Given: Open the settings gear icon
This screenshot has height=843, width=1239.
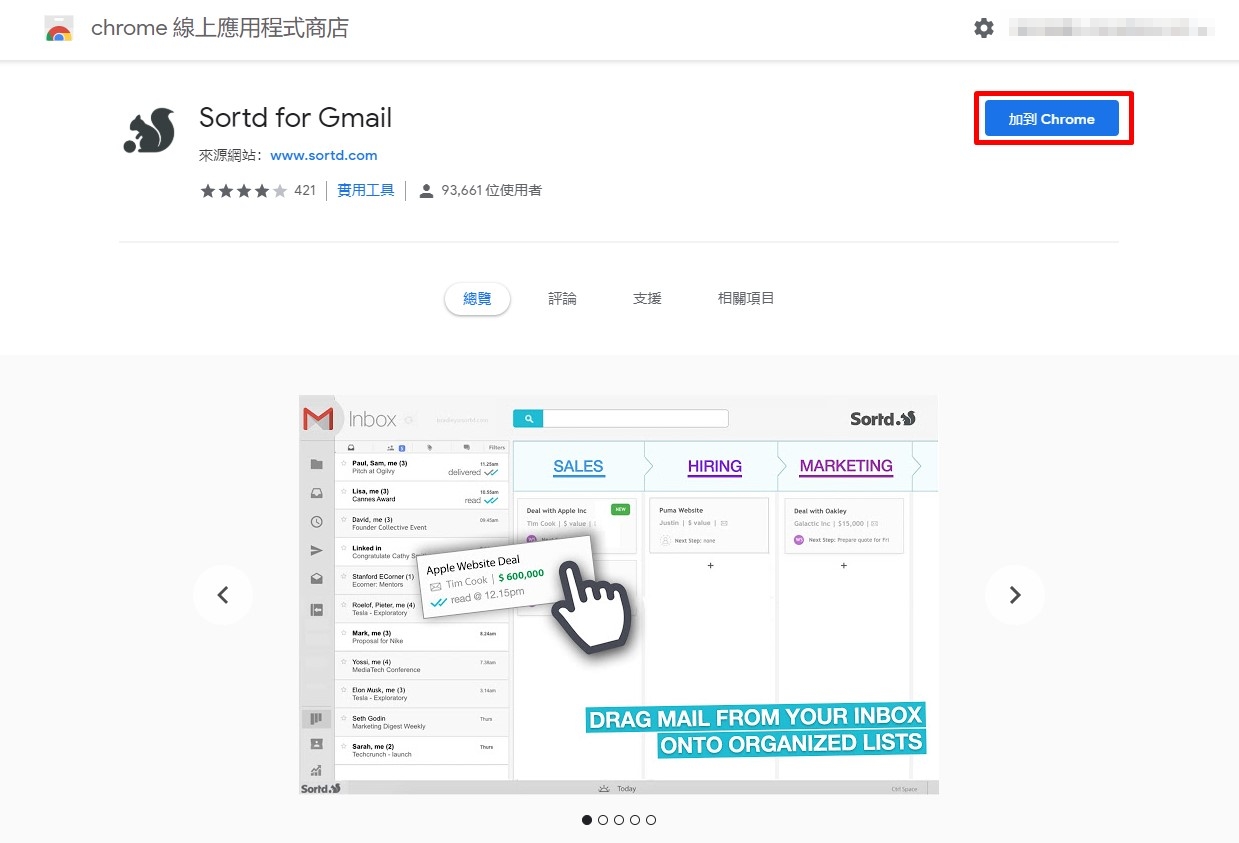Looking at the screenshot, I should (984, 28).
